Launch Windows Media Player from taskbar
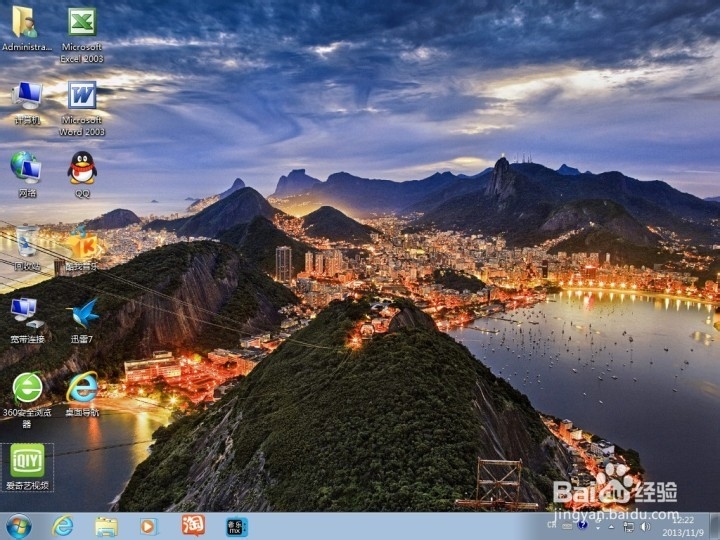The image size is (720, 540). click(149, 526)
